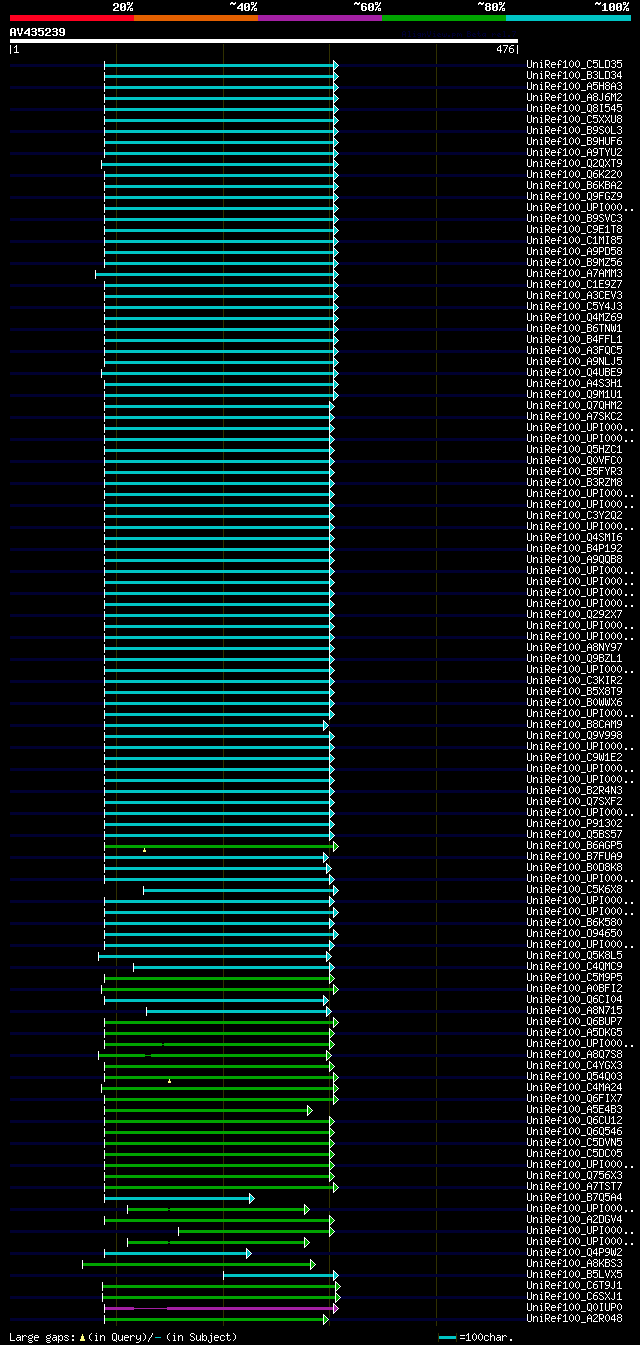Select the UniRef100_Q9BZL1 label
The width and height of the screenshot is (640, 1345).
point(574,659)
